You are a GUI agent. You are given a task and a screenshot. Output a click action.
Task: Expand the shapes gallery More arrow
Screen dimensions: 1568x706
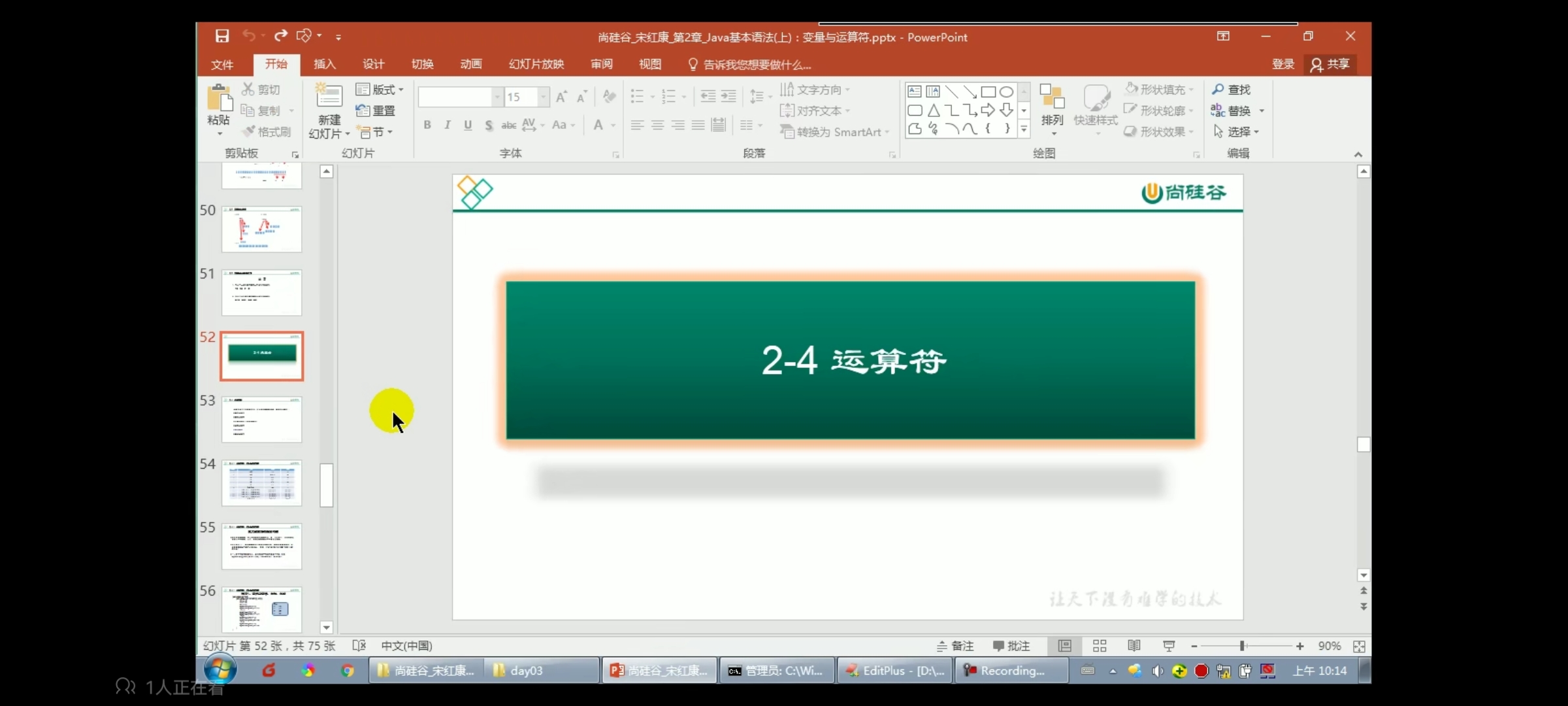[1024, 129]
